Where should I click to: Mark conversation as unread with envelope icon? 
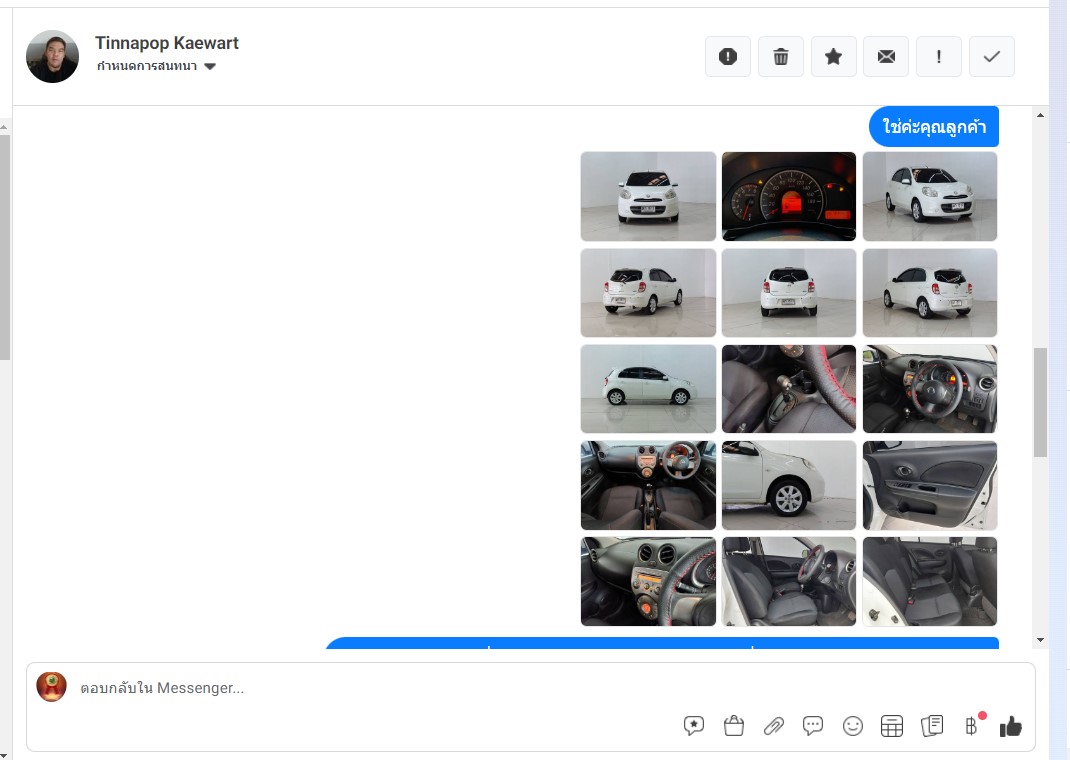(886, 57)
